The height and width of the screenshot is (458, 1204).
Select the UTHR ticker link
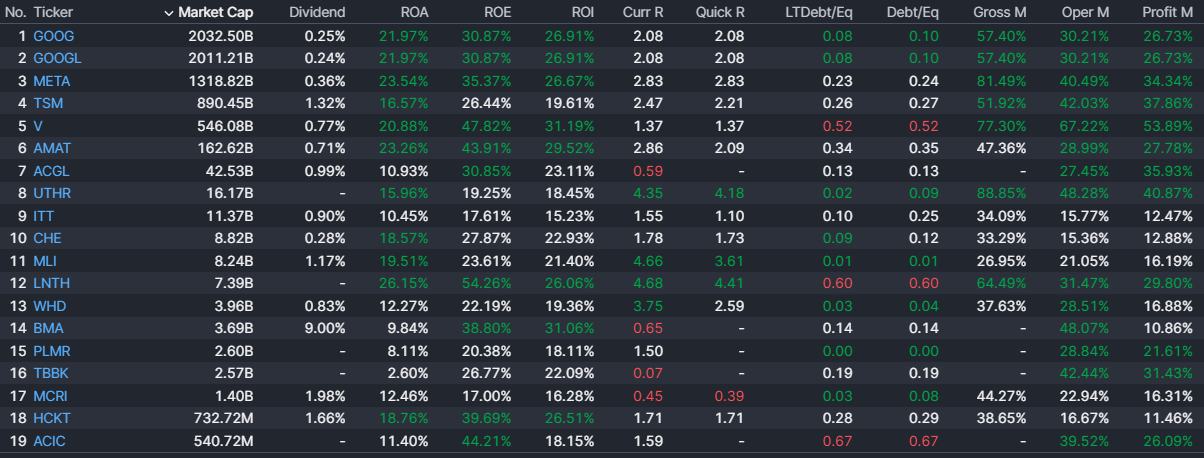coord(52,193)
